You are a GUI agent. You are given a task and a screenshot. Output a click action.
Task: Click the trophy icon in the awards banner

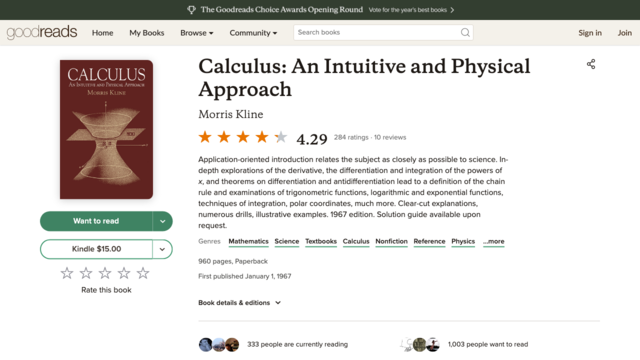pos(191,10)
